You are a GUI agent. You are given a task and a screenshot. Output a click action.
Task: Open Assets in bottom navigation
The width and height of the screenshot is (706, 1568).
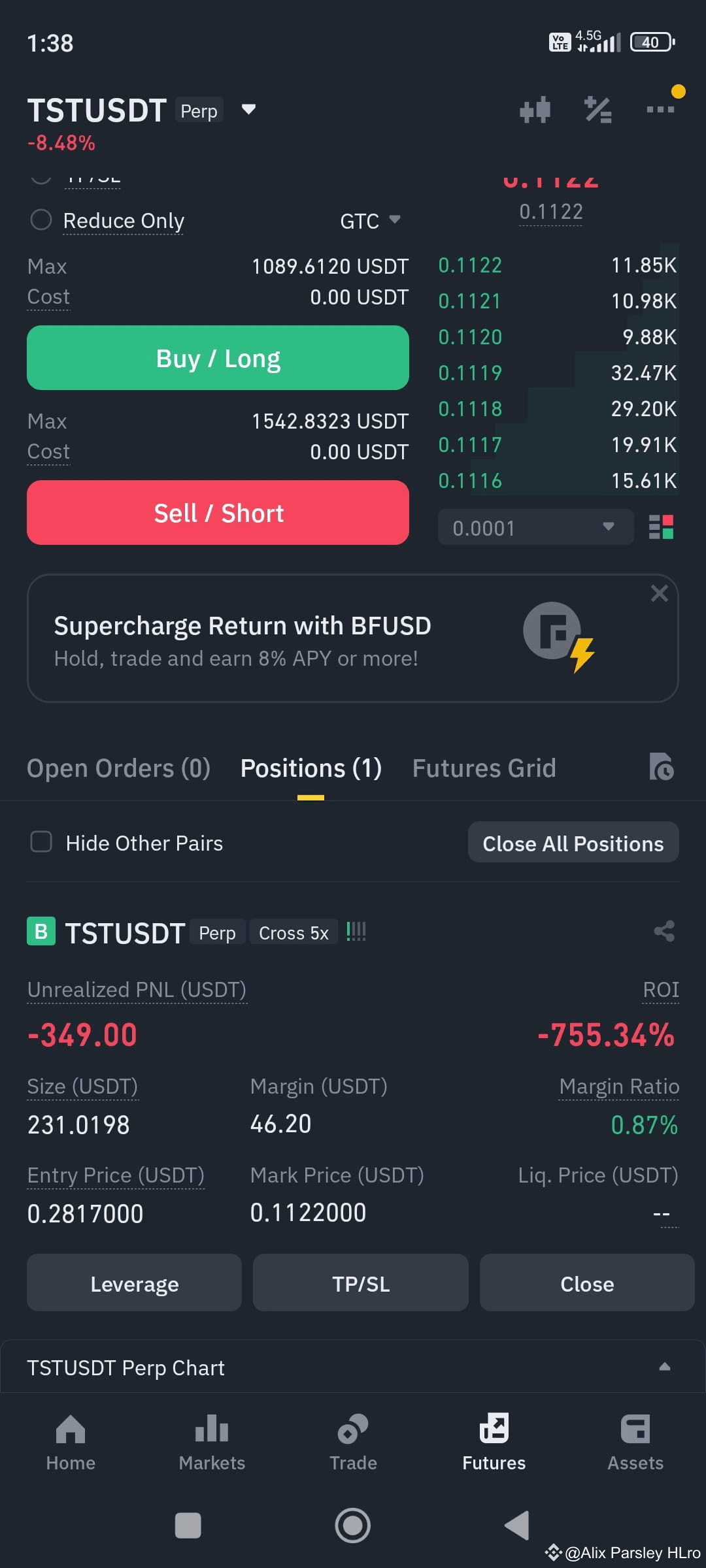[x=635, y=1443]
